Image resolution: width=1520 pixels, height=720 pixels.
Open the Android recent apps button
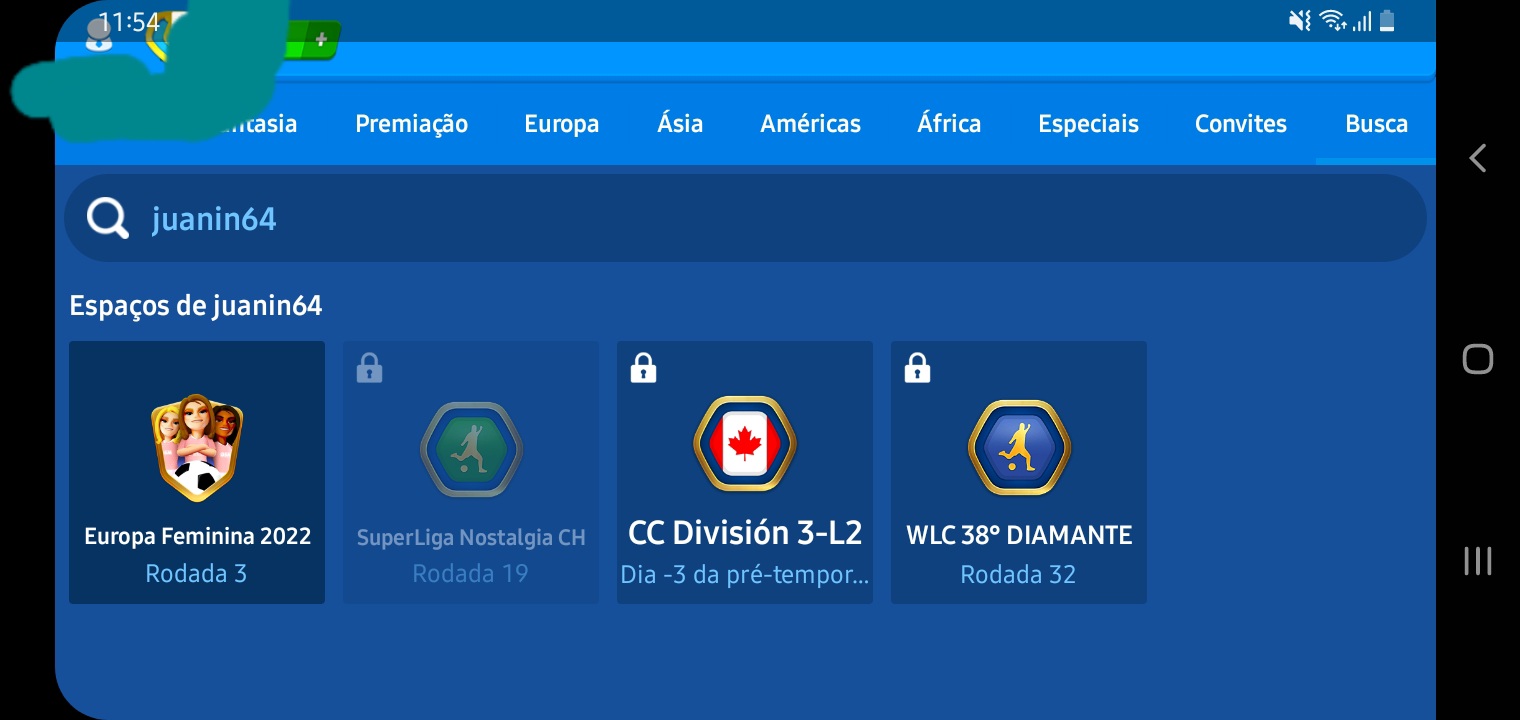1477,561
